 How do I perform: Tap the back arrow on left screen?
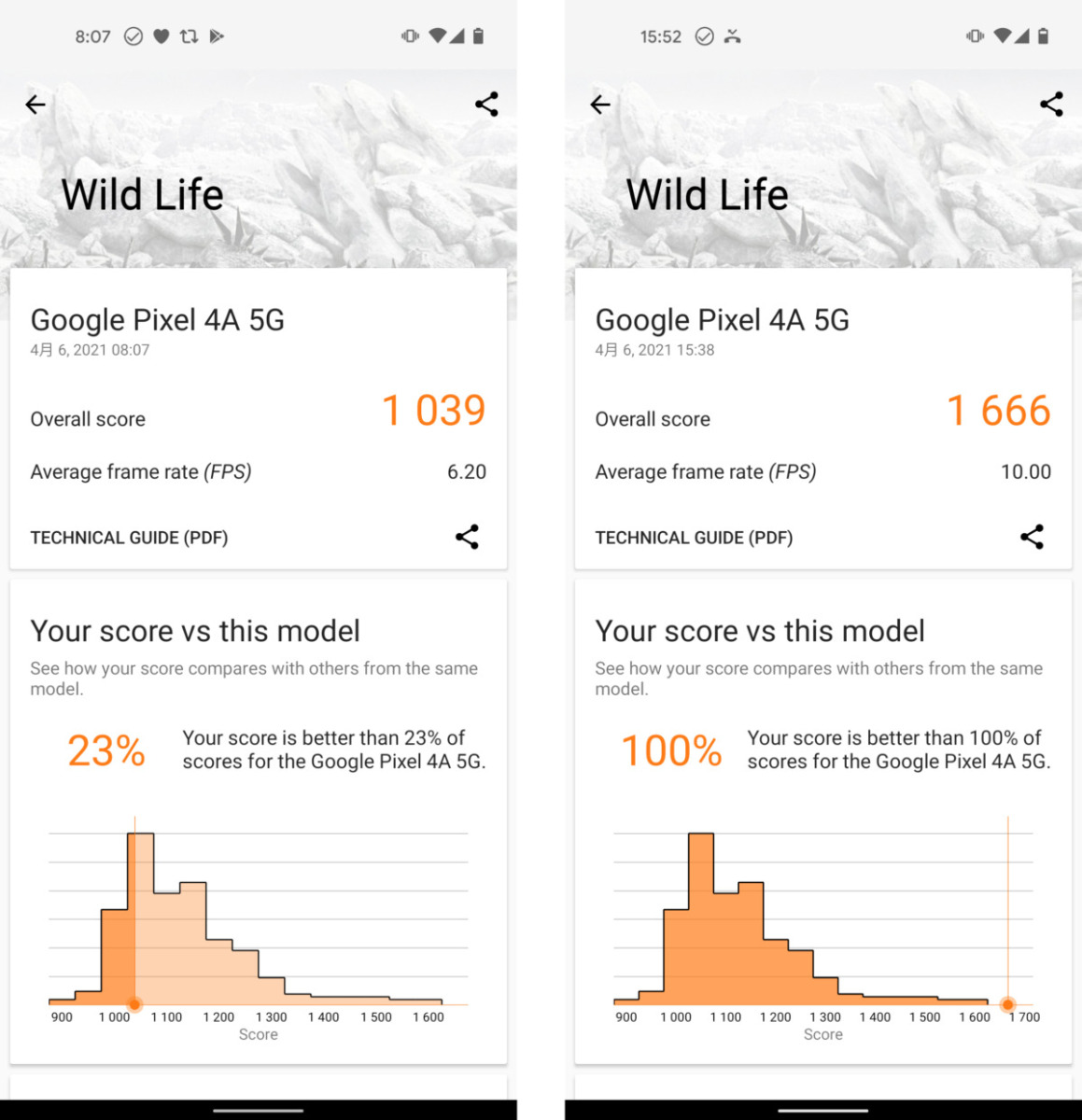[x=35, y=105]
